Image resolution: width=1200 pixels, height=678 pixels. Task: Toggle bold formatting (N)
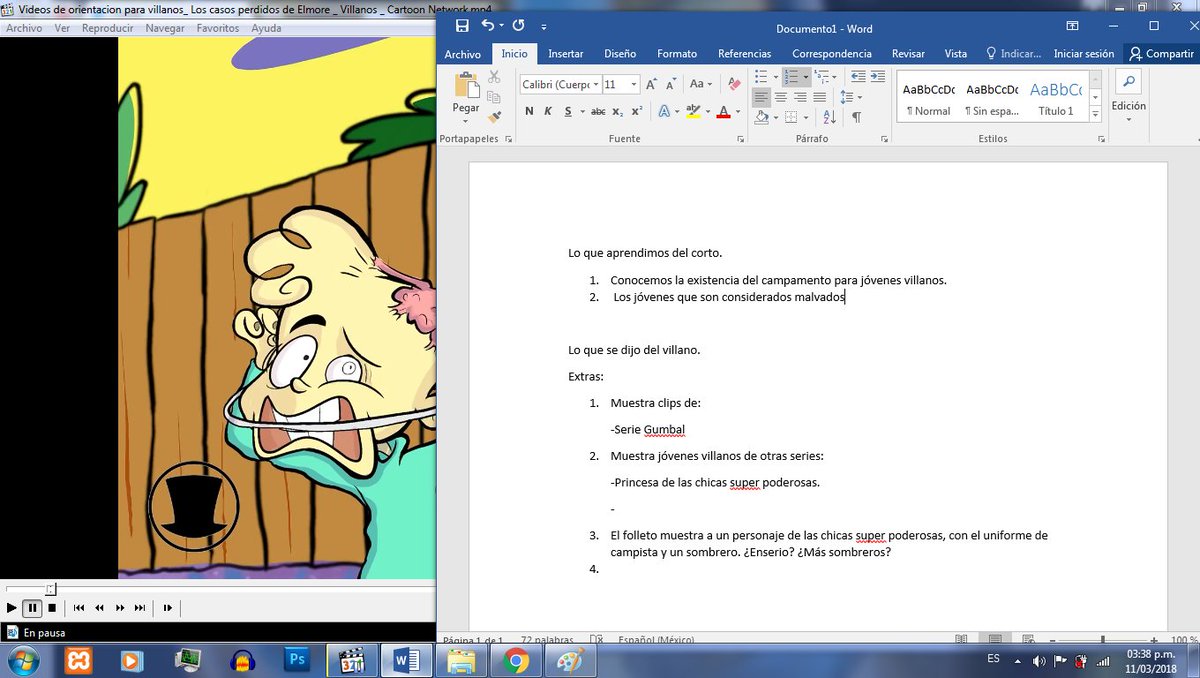529,112
